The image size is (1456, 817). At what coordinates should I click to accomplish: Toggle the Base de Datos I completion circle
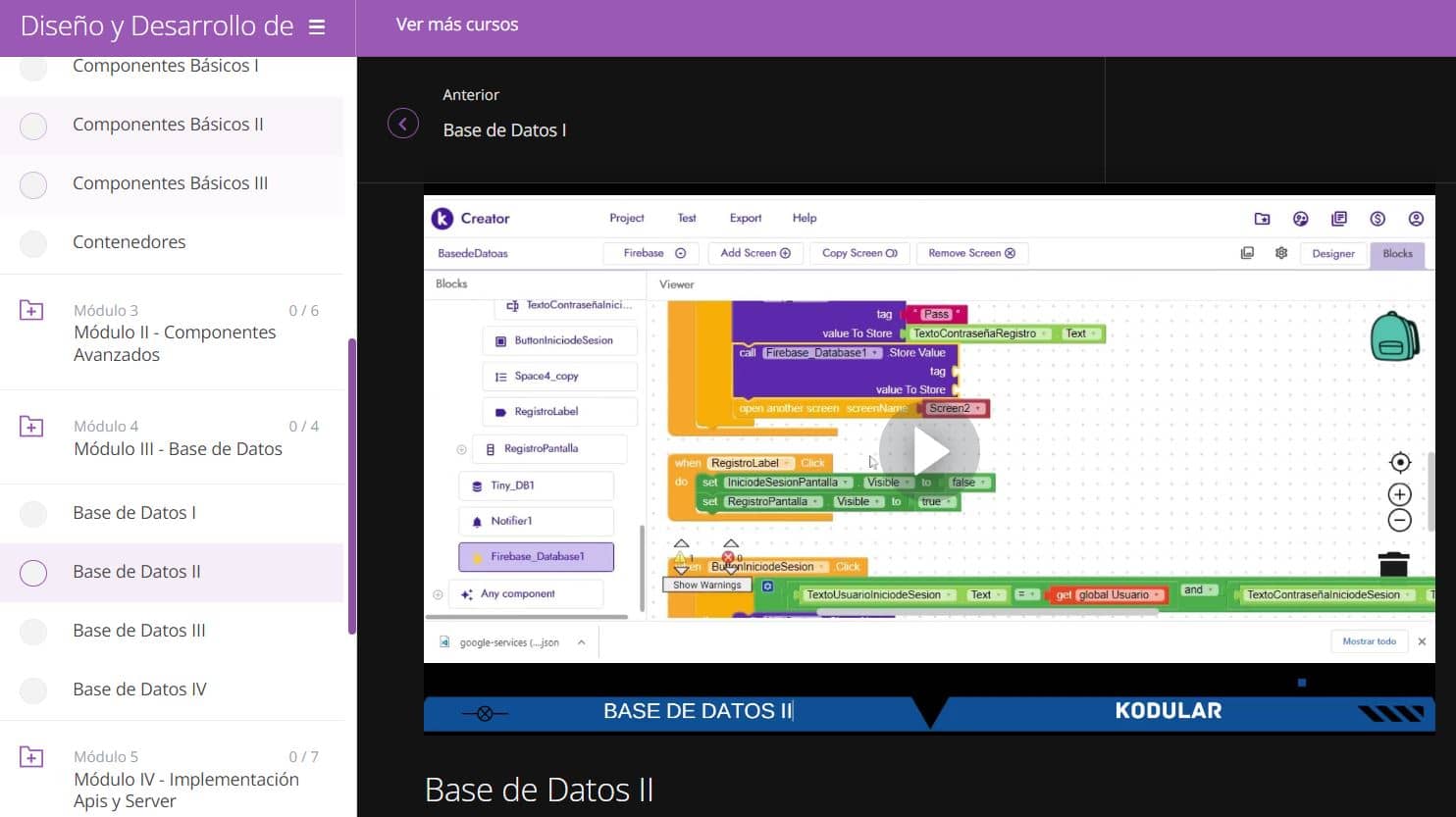(33, 514)
